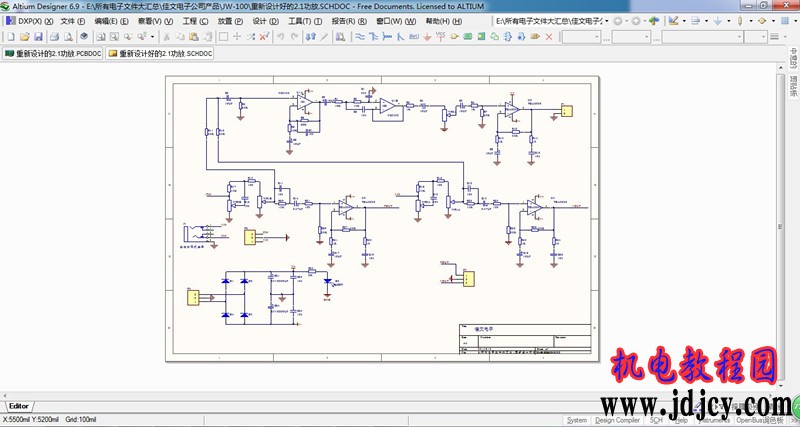Open the 文件 (F) menu
The height and width of the screenshot is (427, 800).
72,21
